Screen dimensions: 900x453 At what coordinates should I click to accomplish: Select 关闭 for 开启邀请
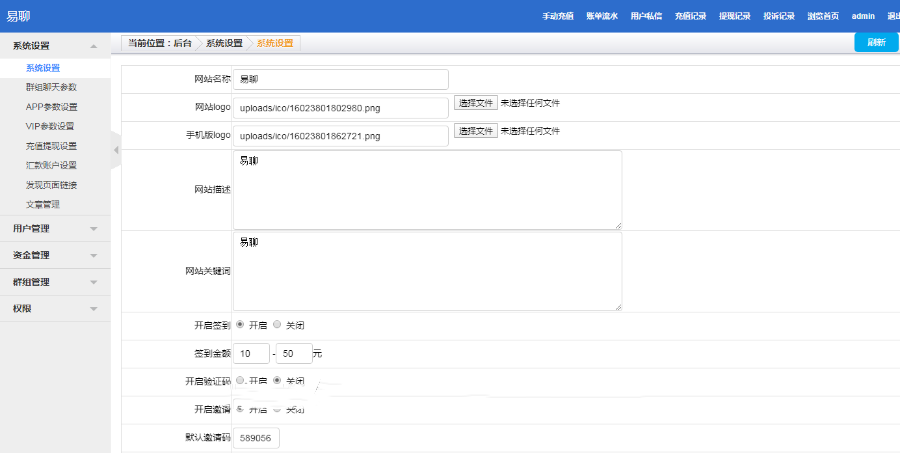pyautogui.click(x=277, y=408)
